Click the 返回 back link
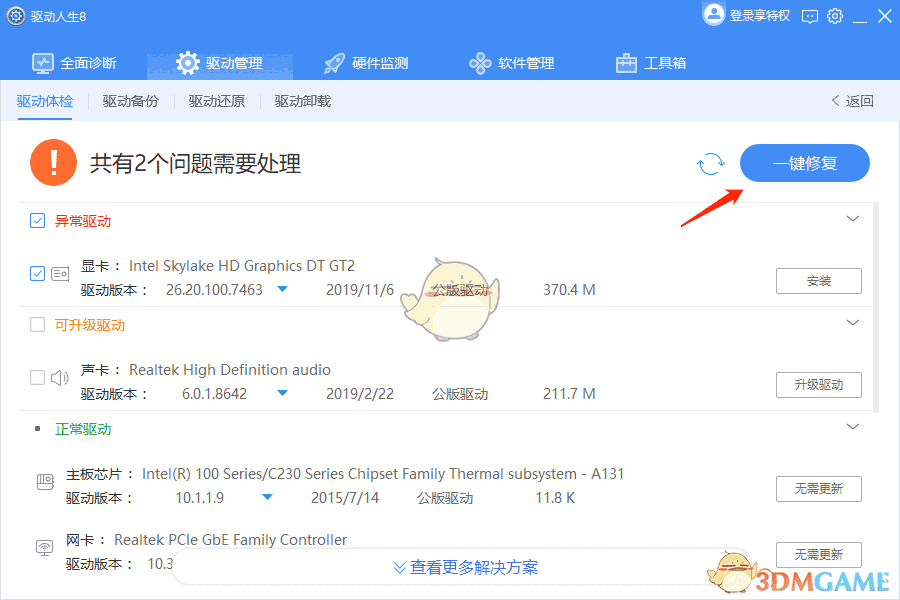900x600 pixels. coord(859,101)
